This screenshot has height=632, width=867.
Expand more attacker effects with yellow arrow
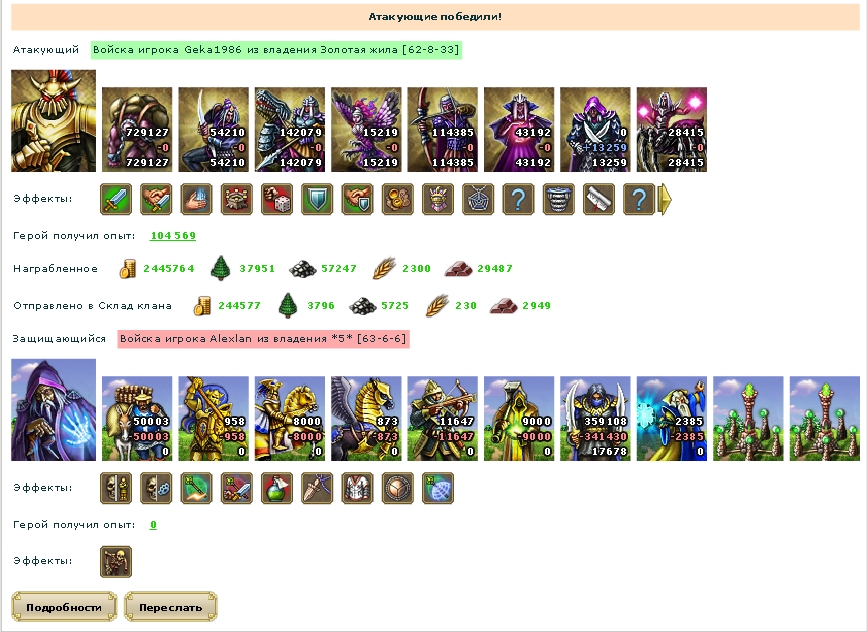coord(665,199)
